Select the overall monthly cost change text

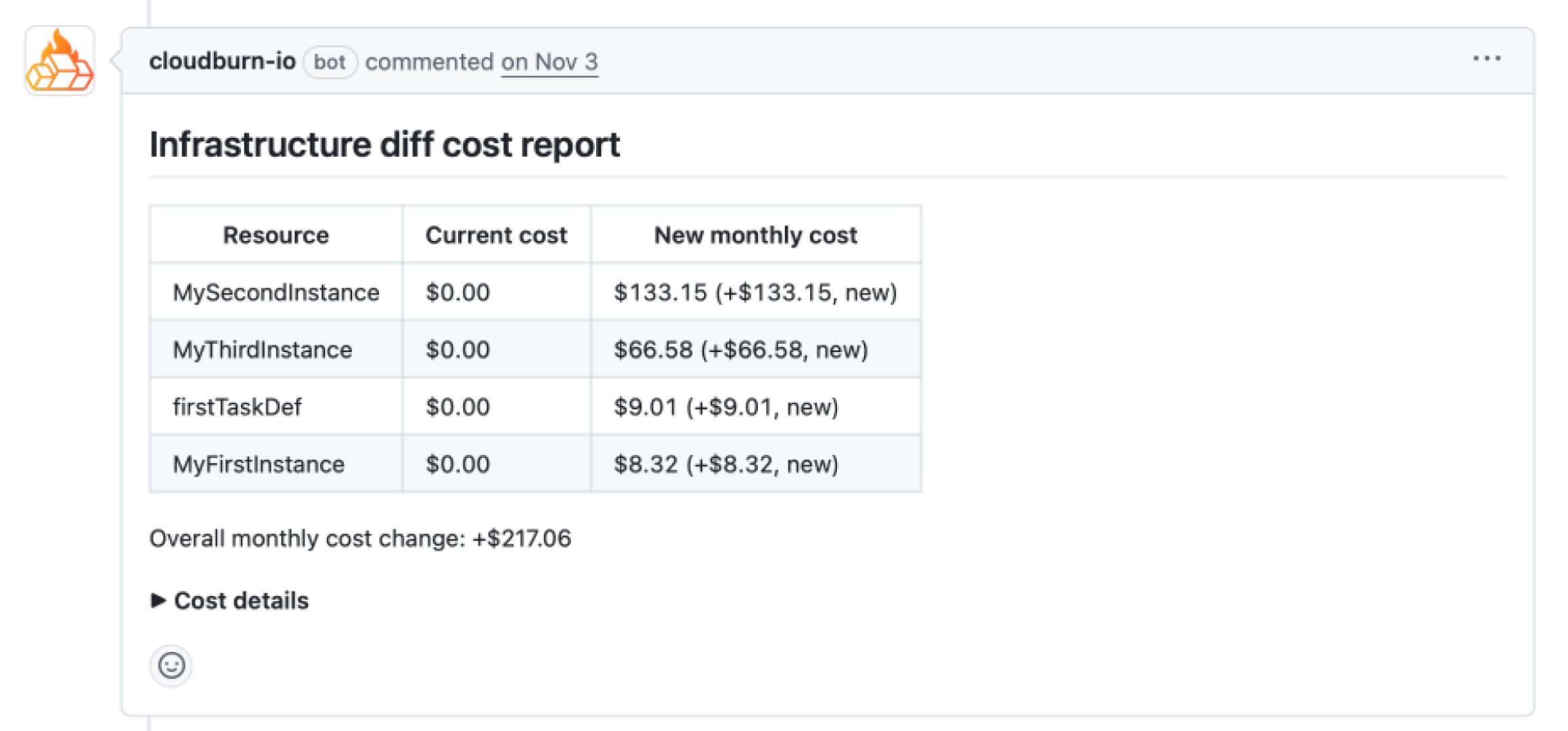pyautogui.click(x=360, y=538)
